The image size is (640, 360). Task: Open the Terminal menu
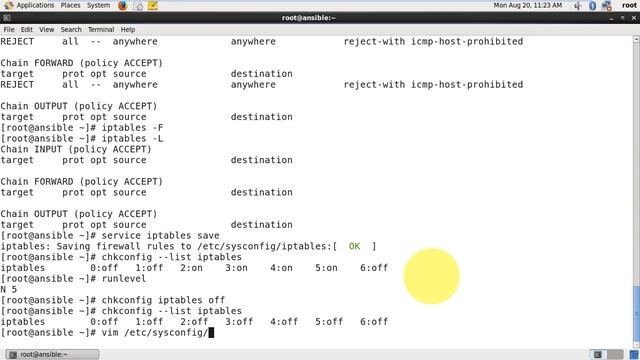(101, 29)
